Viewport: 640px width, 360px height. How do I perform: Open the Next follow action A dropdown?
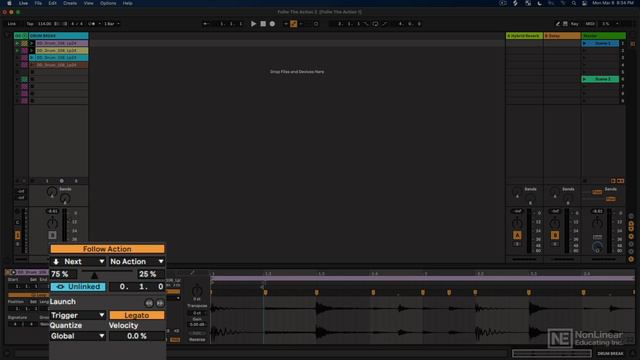tap(78, 261)
